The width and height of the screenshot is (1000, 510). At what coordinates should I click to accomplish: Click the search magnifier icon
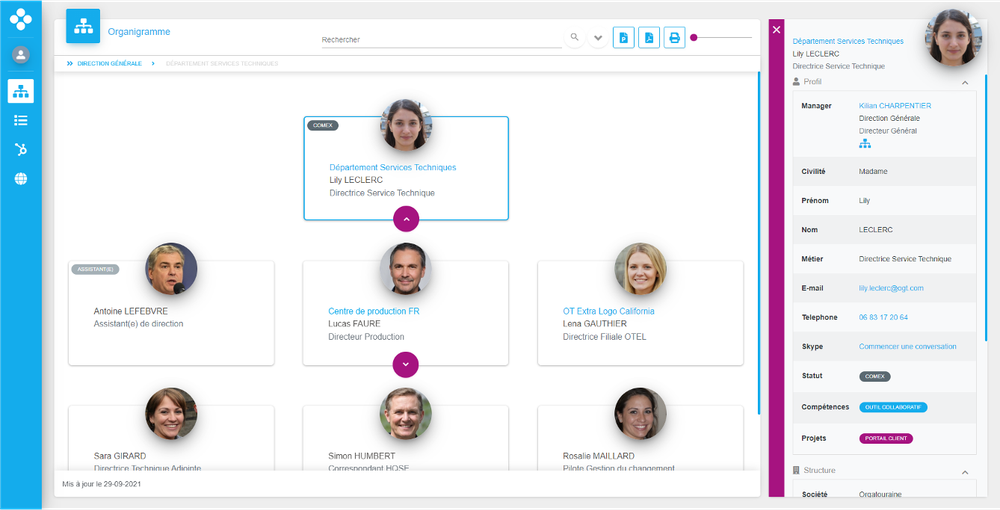(x=575, y=38)
